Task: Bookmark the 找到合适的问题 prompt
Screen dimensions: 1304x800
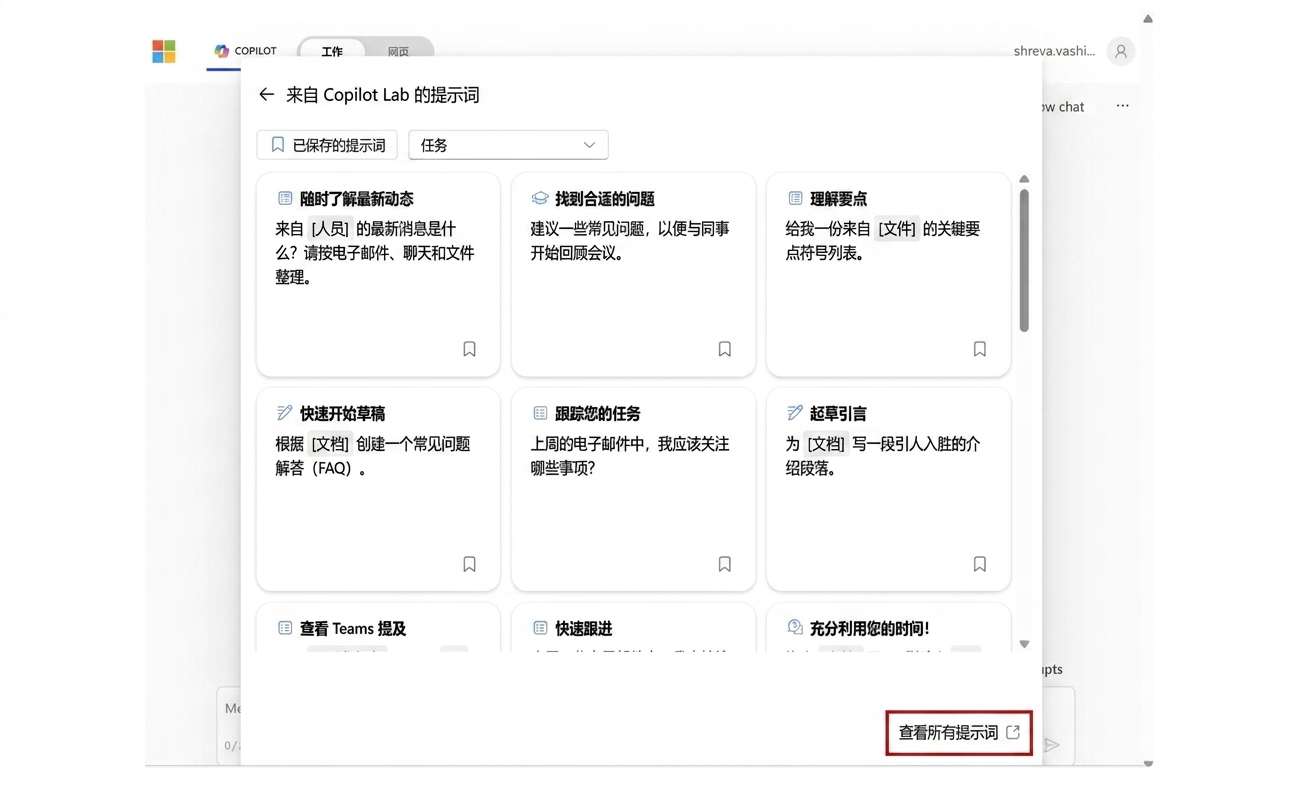Action: coord(725,349)
